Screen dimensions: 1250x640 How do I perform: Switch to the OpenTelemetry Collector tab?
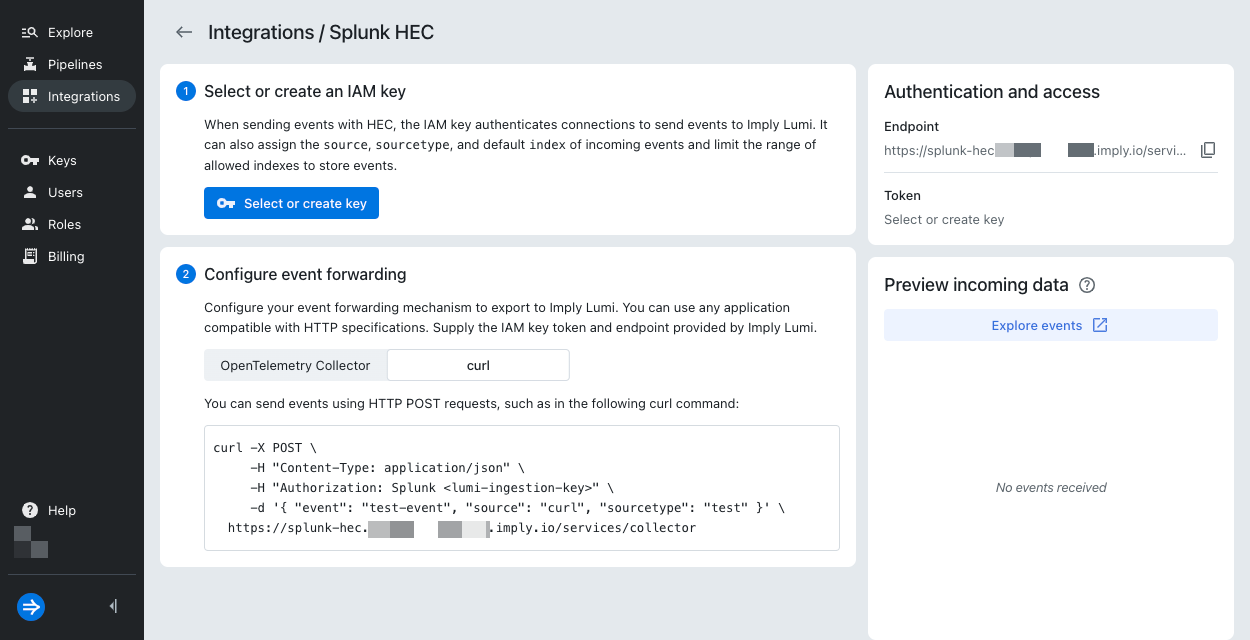pos(295,366)
